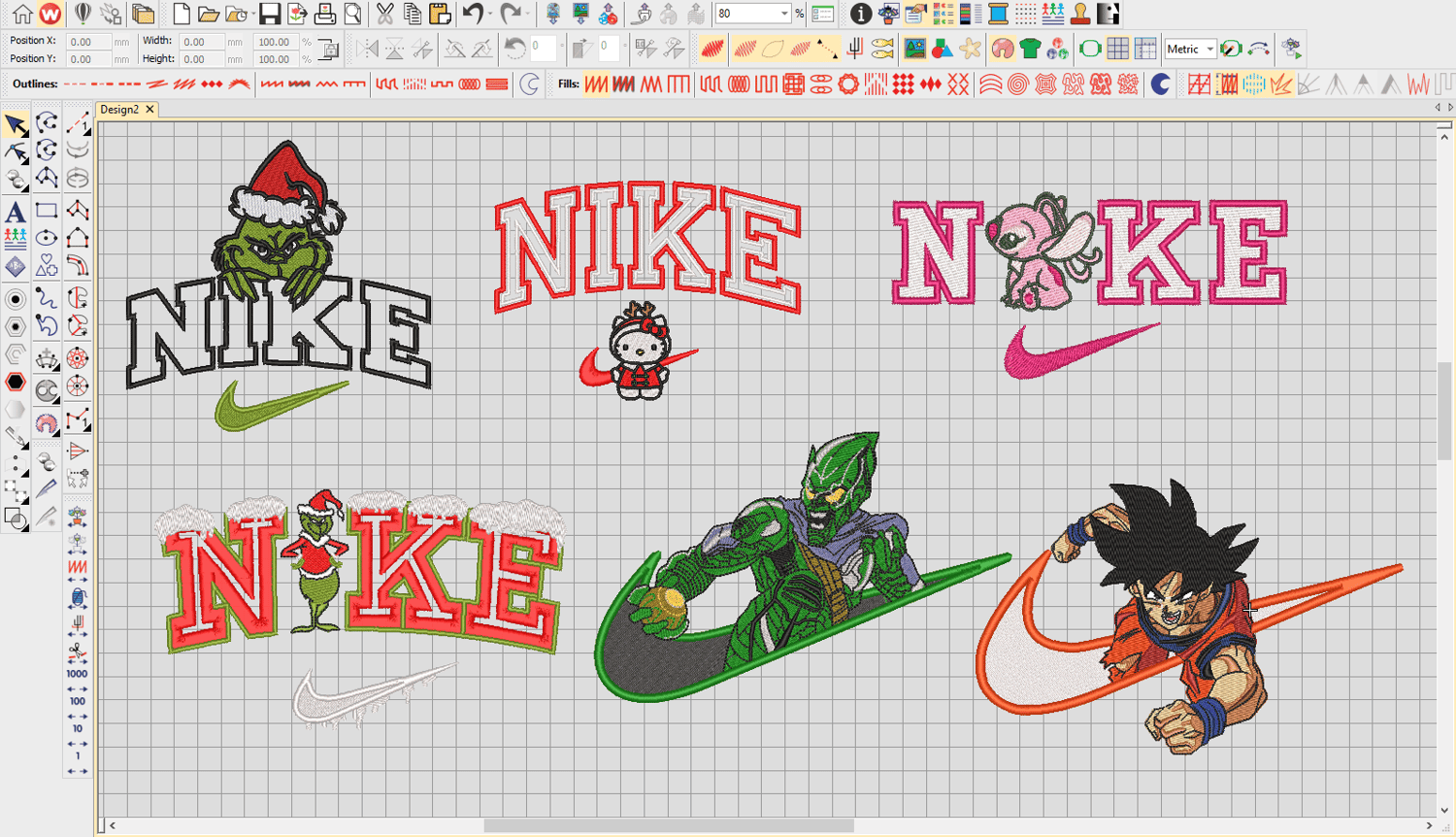Toggle Show Bitmaps picture display
This screenshot has height=837, width=1456.
[914, 49]
